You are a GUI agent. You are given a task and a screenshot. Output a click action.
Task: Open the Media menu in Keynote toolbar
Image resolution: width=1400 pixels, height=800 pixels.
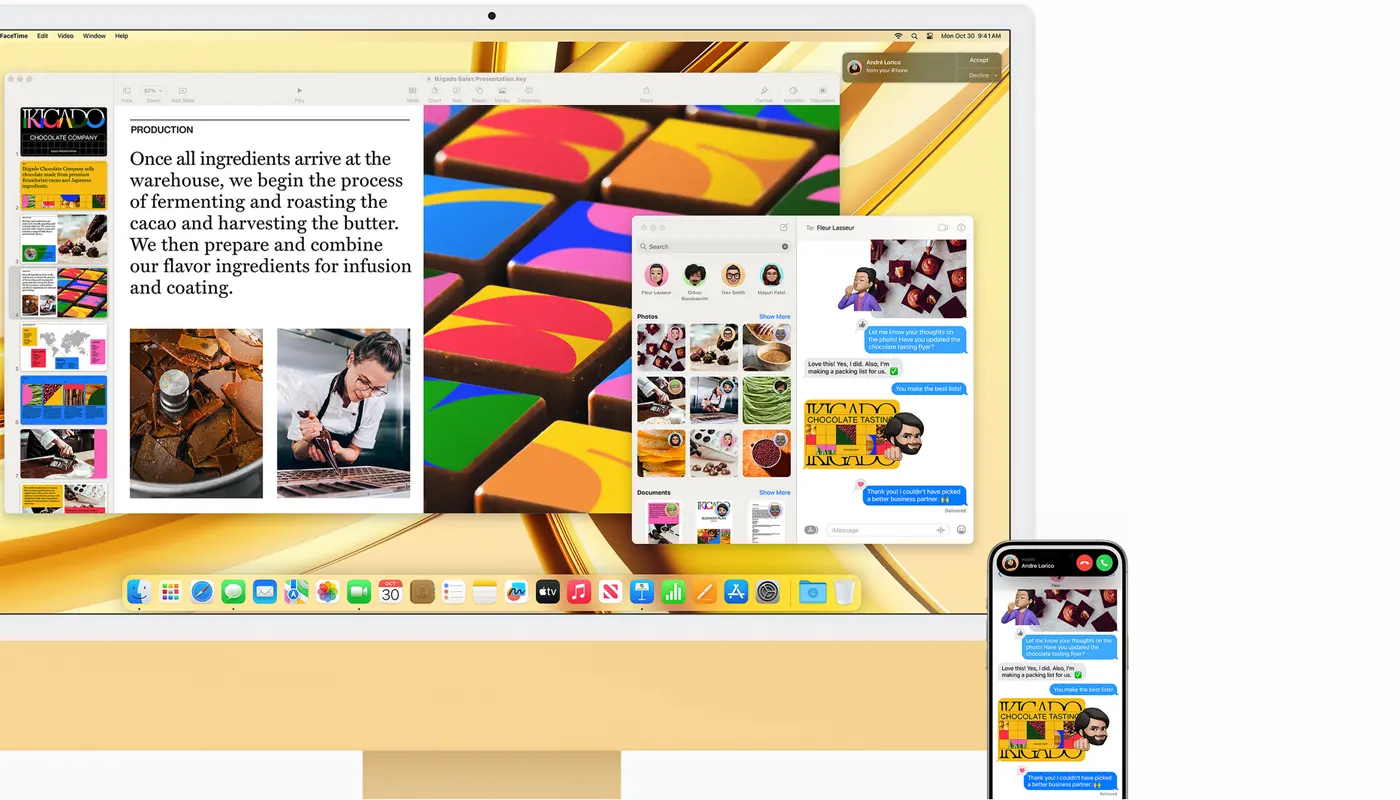coord(502,94)
